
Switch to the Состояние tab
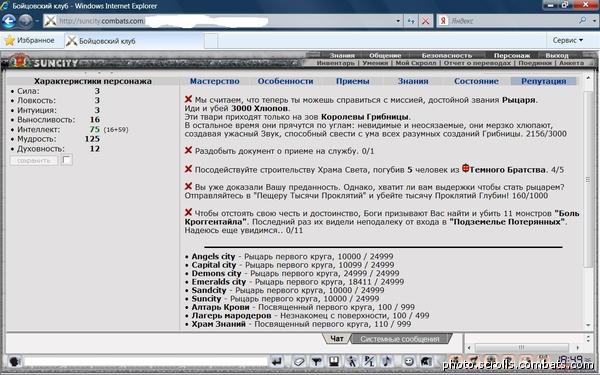pos(476,81)
